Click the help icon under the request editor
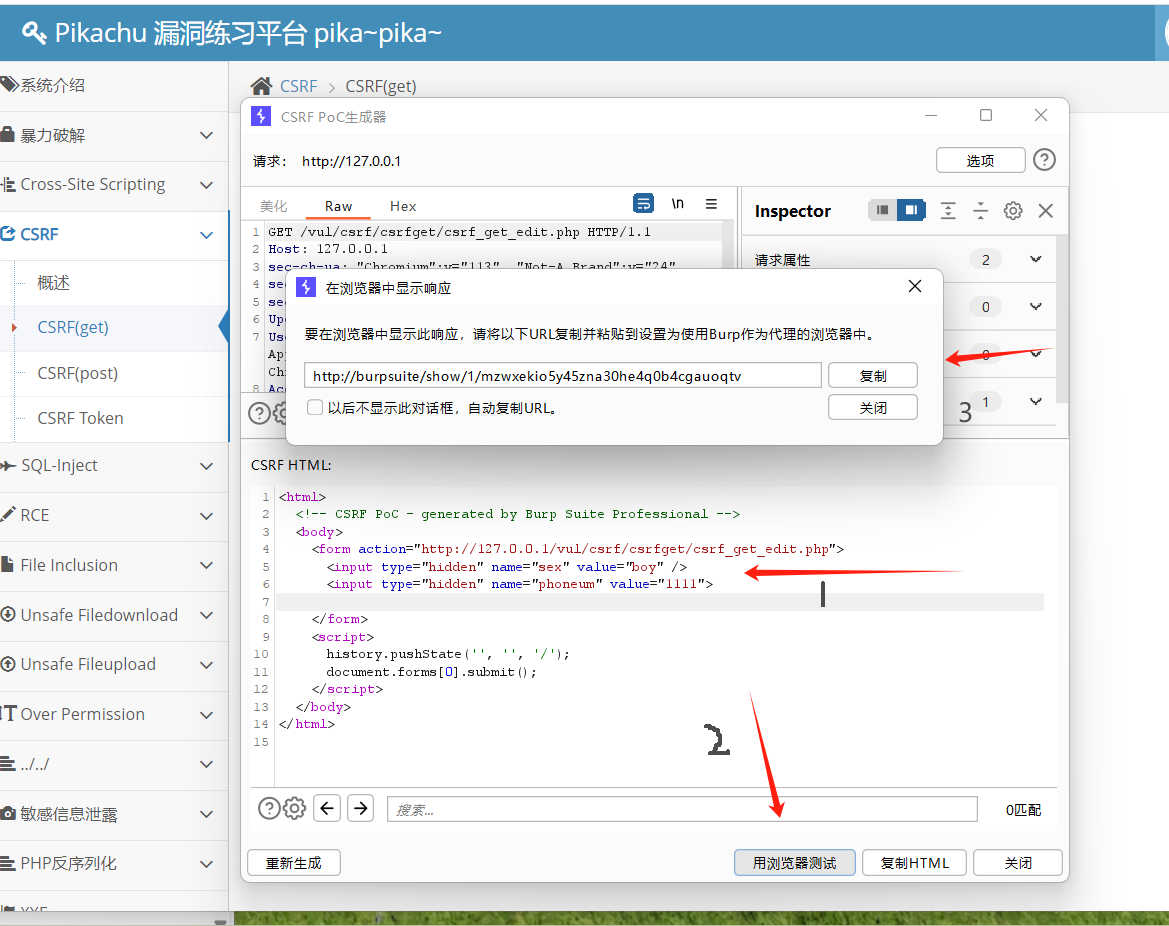The width and height of the screenshot is (1169, 926). click(259, 413)
